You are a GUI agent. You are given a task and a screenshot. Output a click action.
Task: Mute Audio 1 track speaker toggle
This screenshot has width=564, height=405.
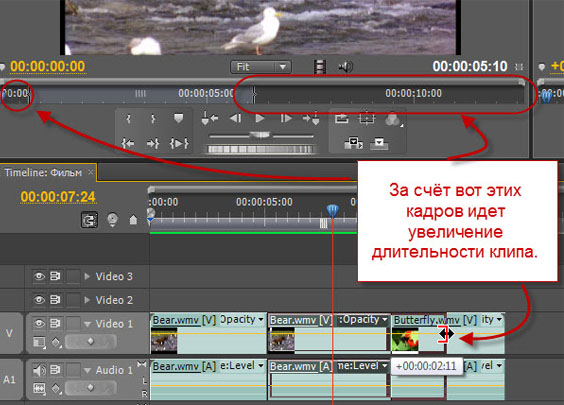pyautogui.click(x=39, y=370)
